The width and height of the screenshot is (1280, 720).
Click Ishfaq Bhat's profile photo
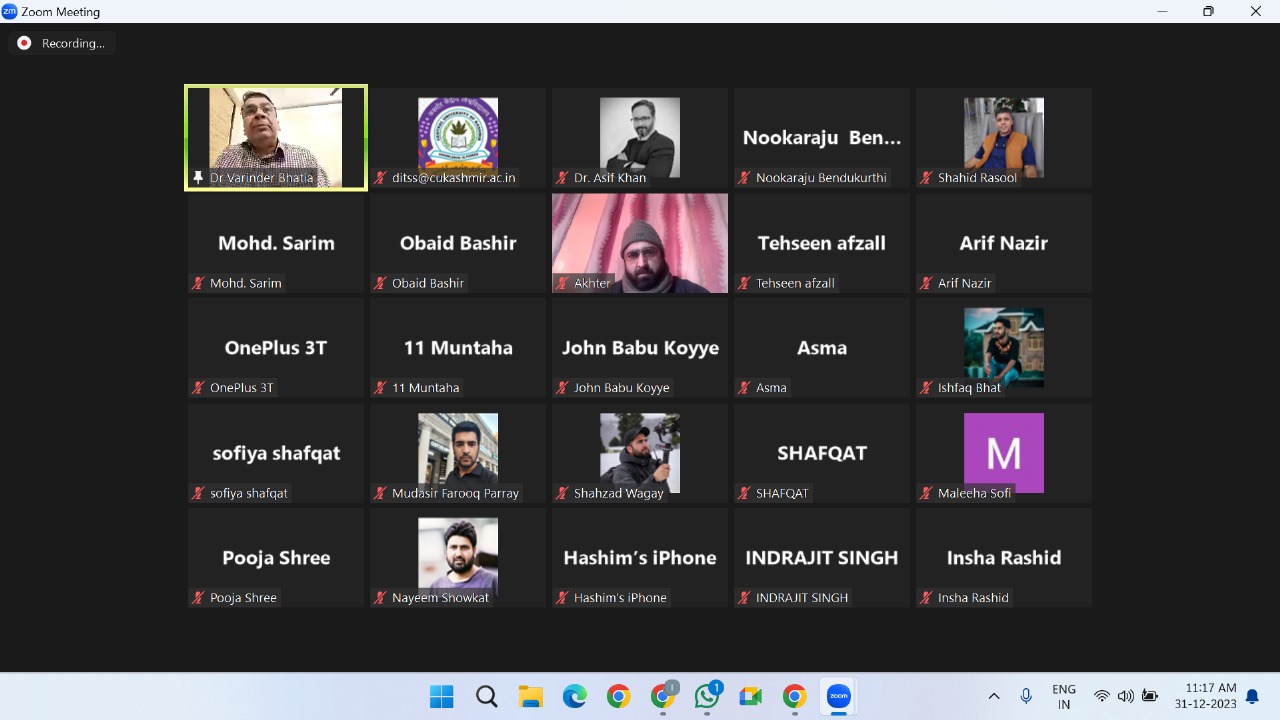pyautogui.click(x=1004, y=347)
